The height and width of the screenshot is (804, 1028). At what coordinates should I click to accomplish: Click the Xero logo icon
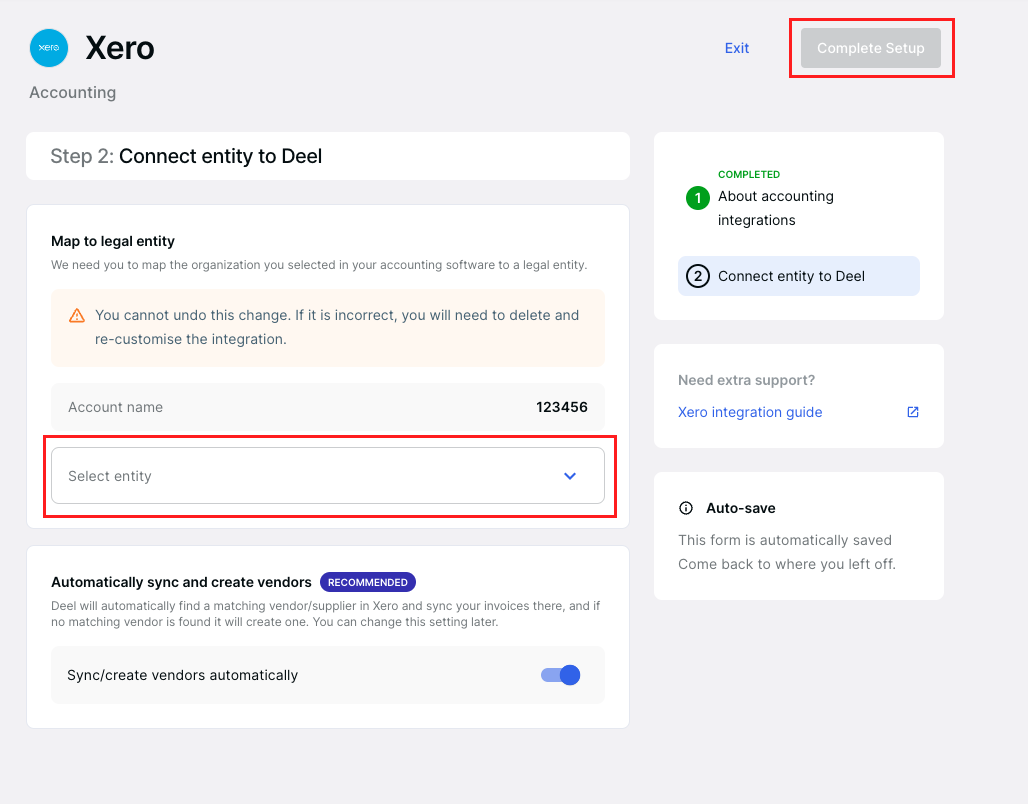pyautogui.click(x=49, y=48)
